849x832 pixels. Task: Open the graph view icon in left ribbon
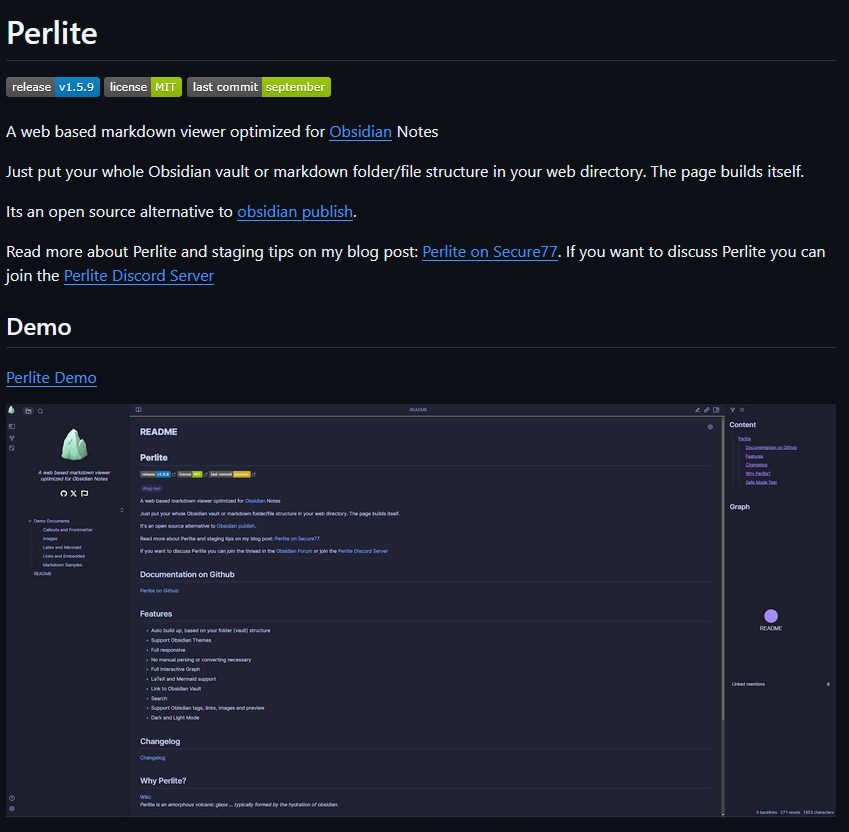tap(12, 437)
